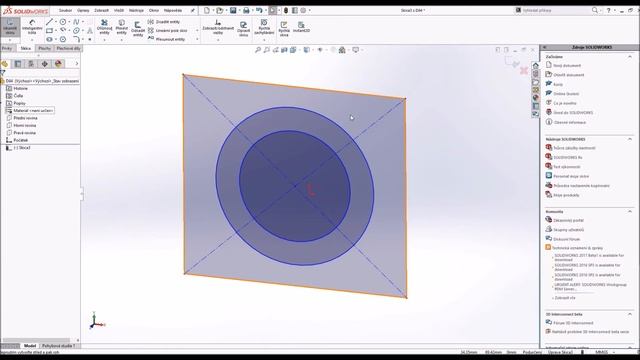Click the Convert Entities tool

point(122,27)
